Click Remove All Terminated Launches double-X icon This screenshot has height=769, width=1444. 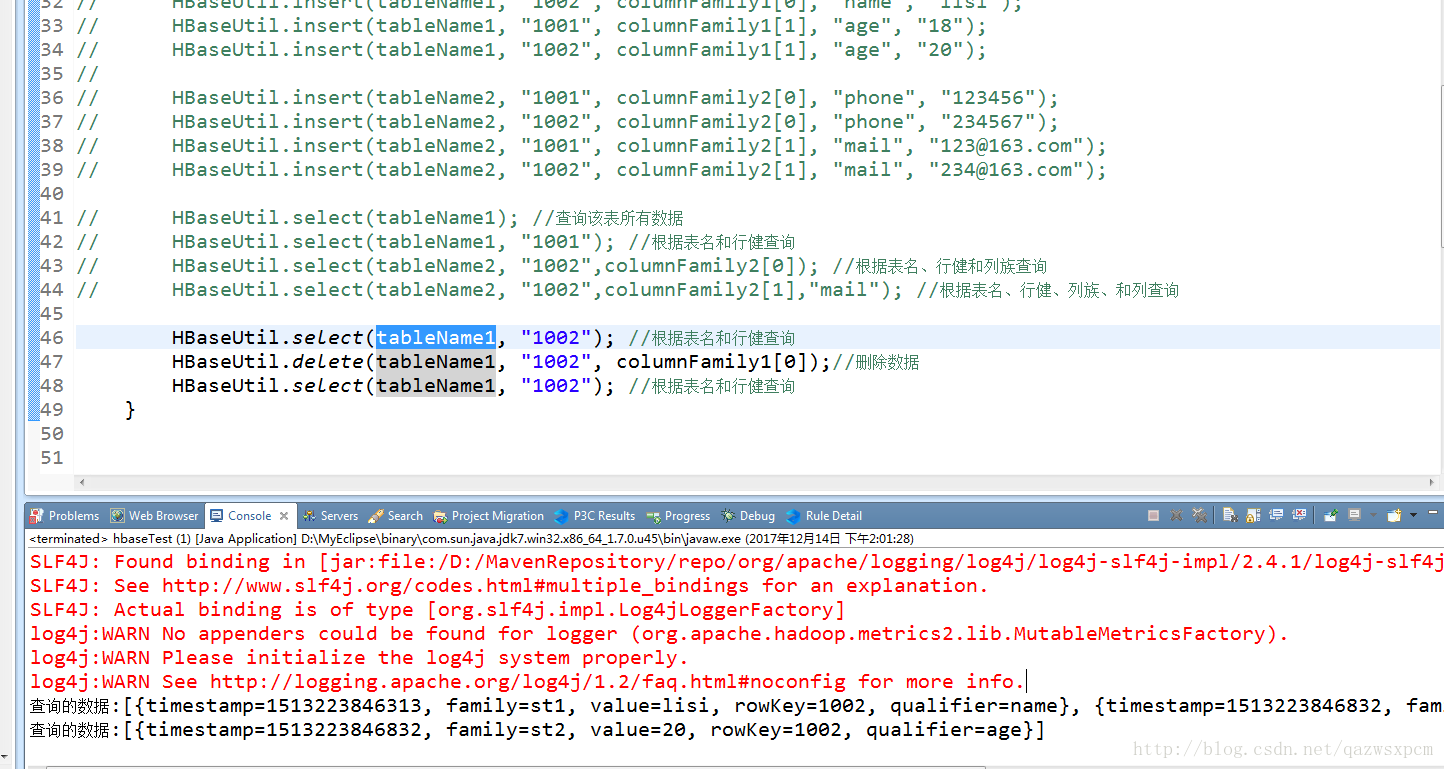pos(1199,516)
